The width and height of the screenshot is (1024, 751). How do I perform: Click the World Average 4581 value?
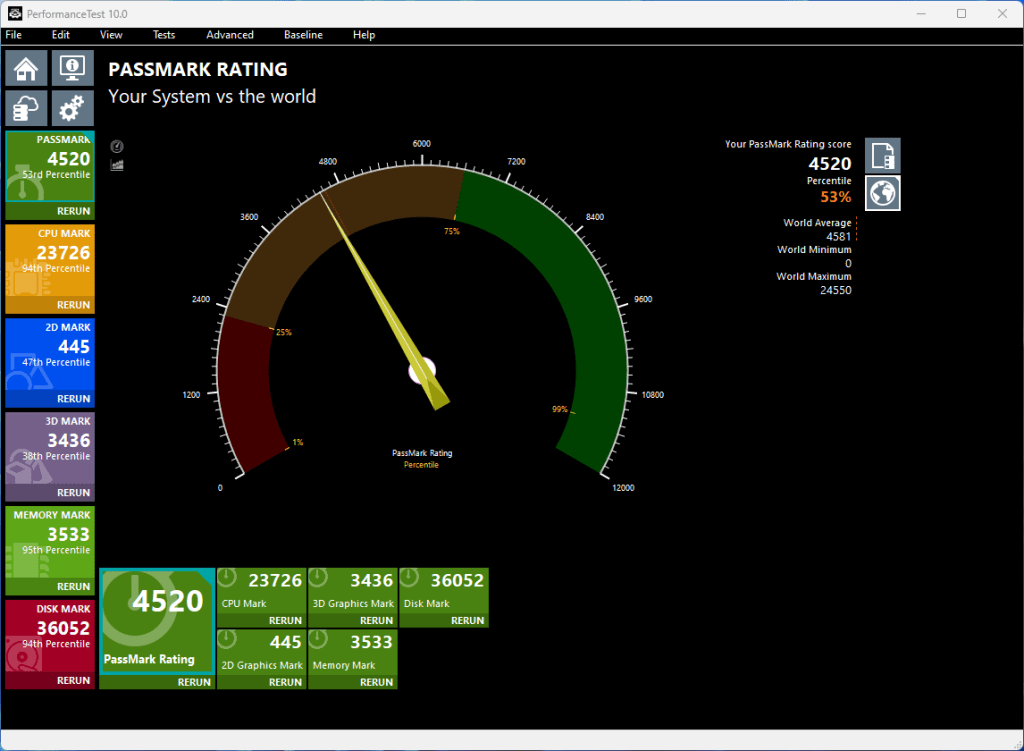click(839, 236)
